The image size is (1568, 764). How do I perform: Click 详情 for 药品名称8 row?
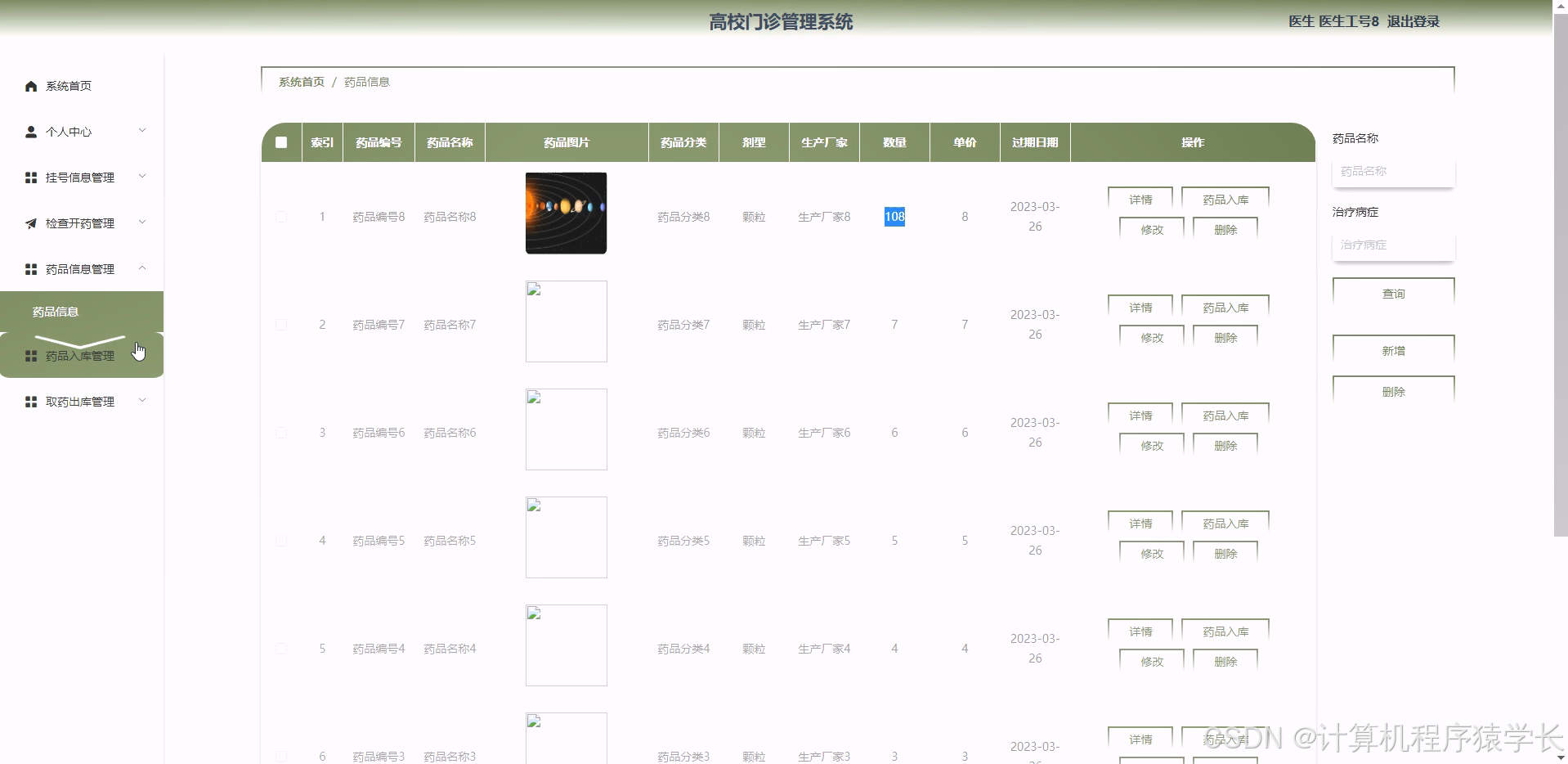[x=1140, y=200]
